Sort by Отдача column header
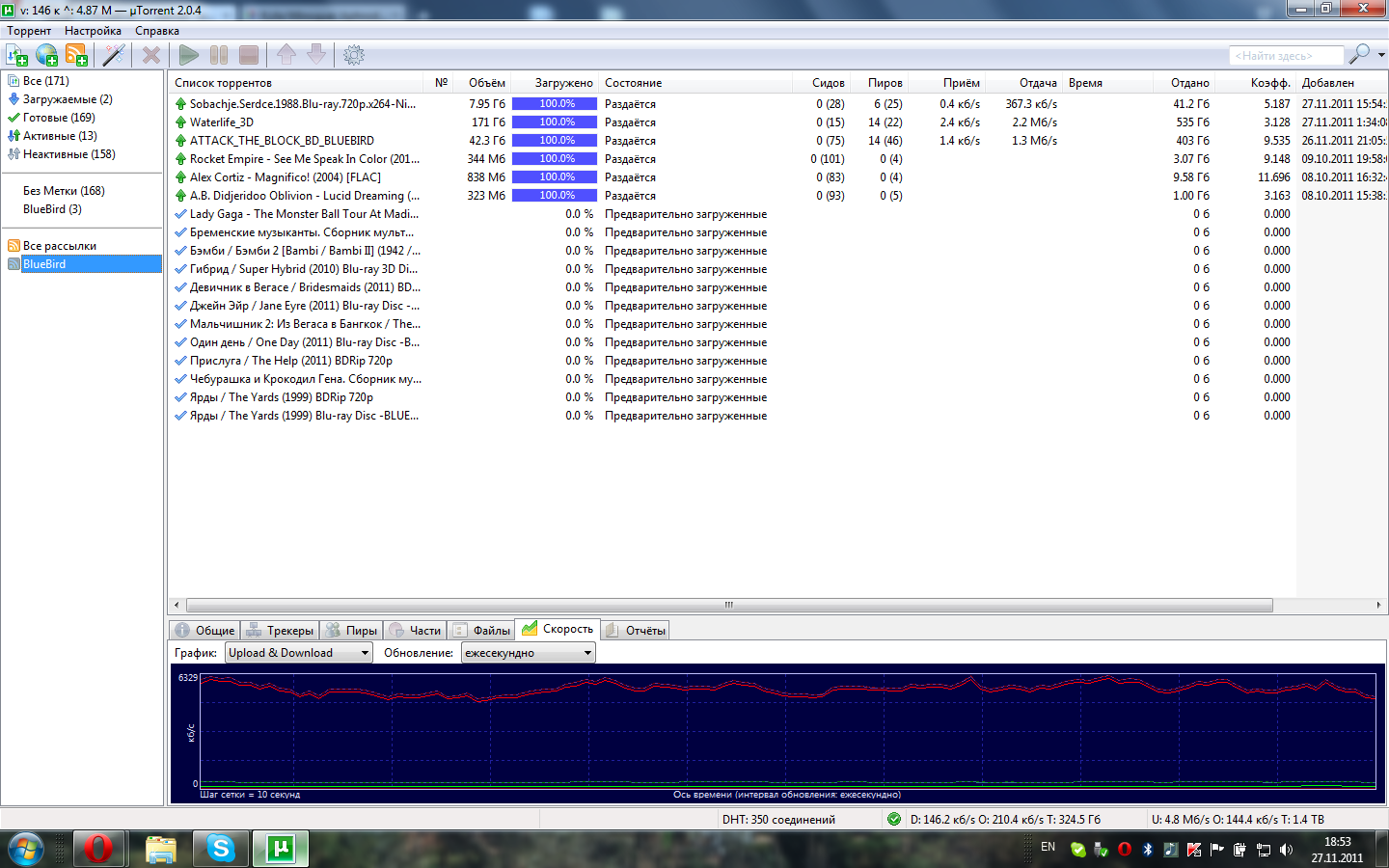This screenshot has width=1389, height=868. (1024, 83)
